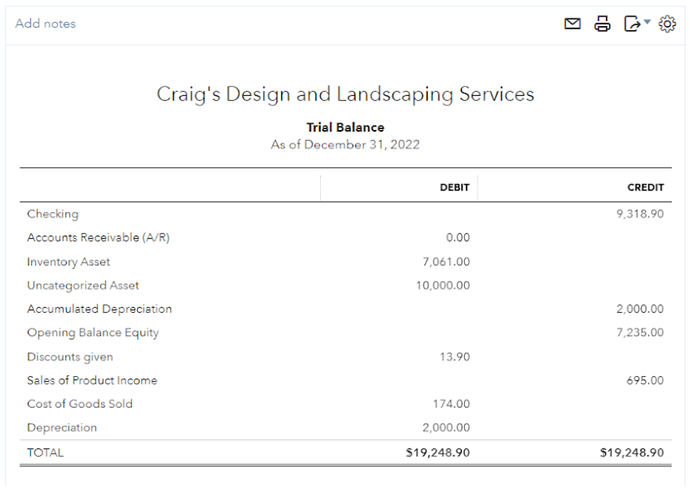Click Inventory Asset debit 7,061.00
690x493 pixels.
point(446,262)
